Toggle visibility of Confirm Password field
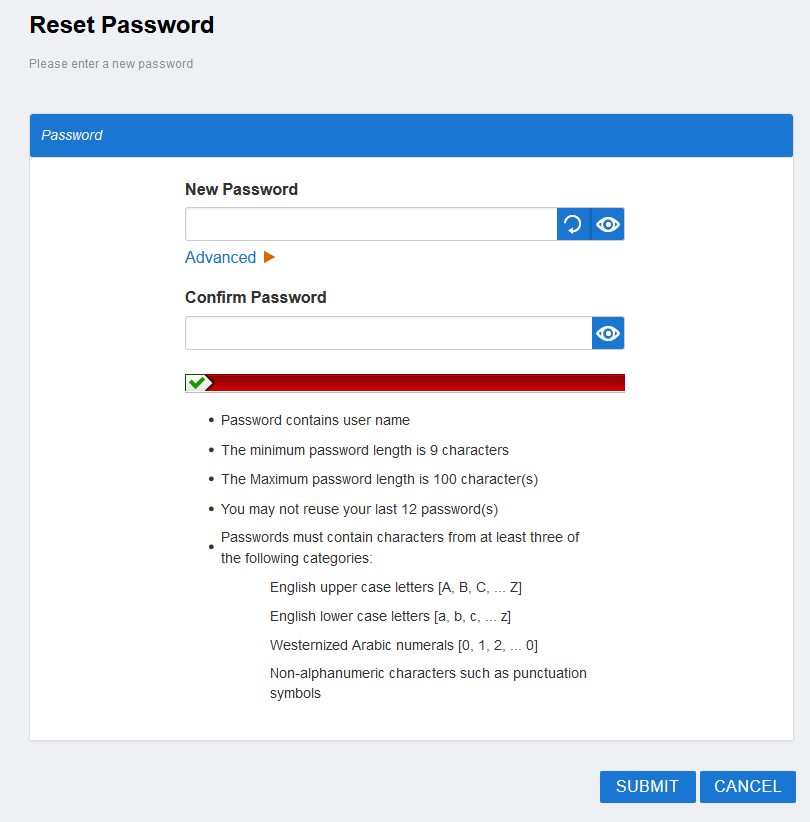The width and height of the screenshot is (810, 822). coord(608,333)
